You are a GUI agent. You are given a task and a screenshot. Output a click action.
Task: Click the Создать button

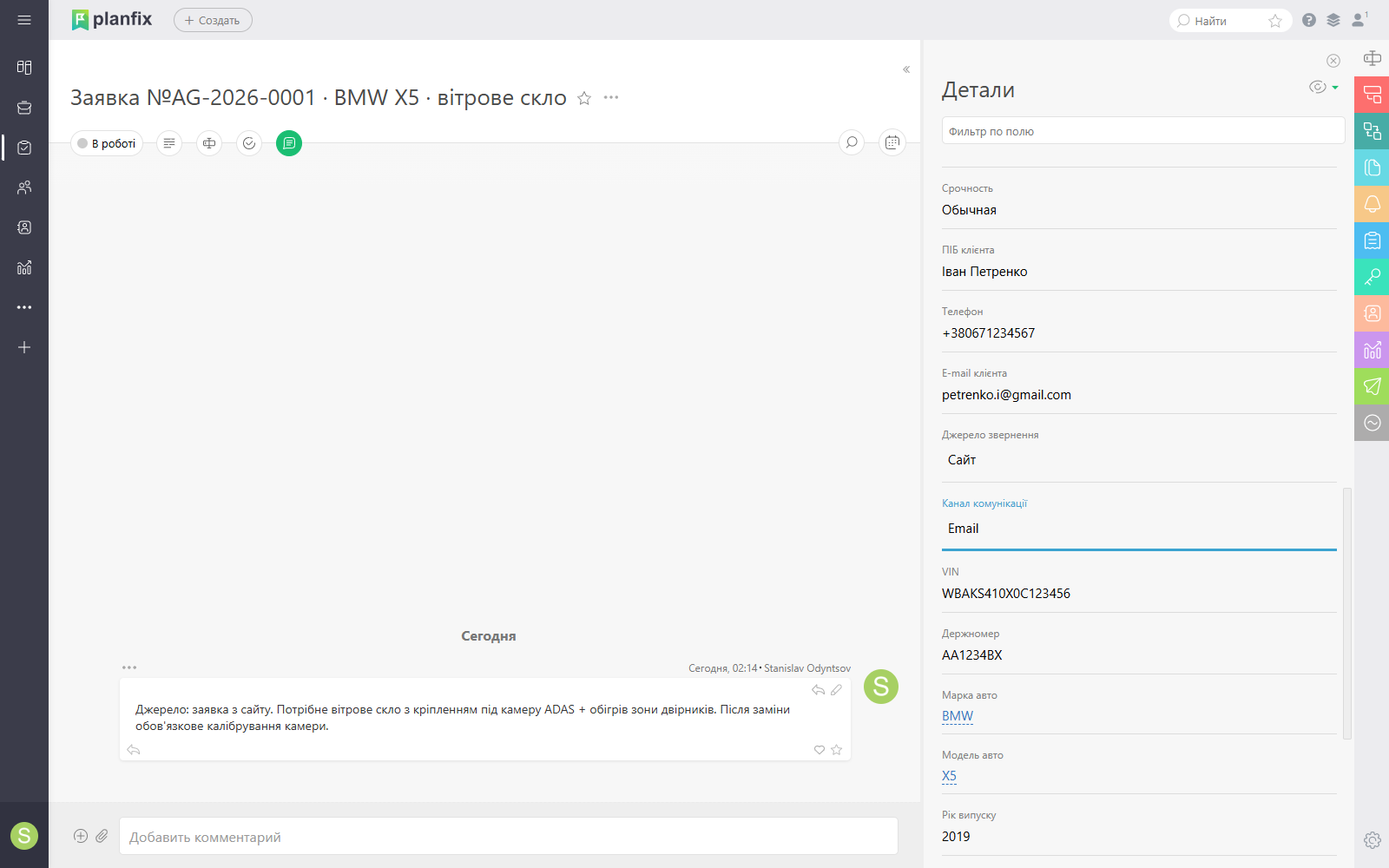(x=213, y=20)
